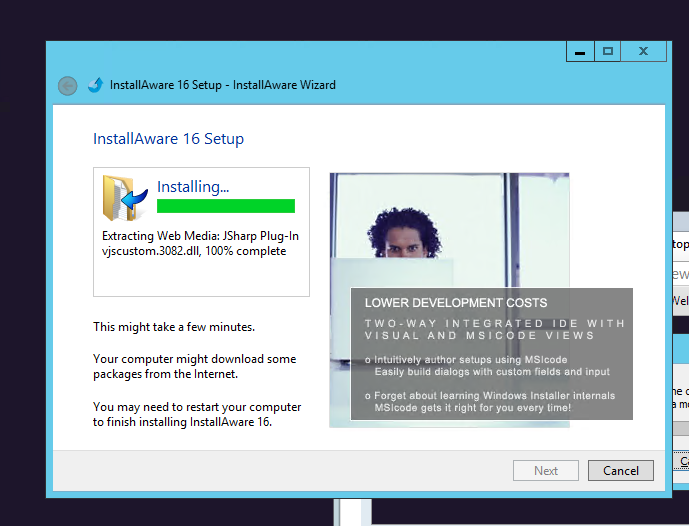
Task: Click the back arrow button in wizard header
Action: pyautogui.click(x=68, y=86)
